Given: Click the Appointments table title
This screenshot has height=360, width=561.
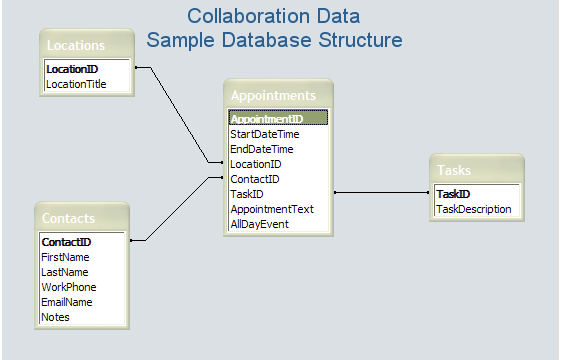Looking at the screenshot, I should [x=273, y=96].
